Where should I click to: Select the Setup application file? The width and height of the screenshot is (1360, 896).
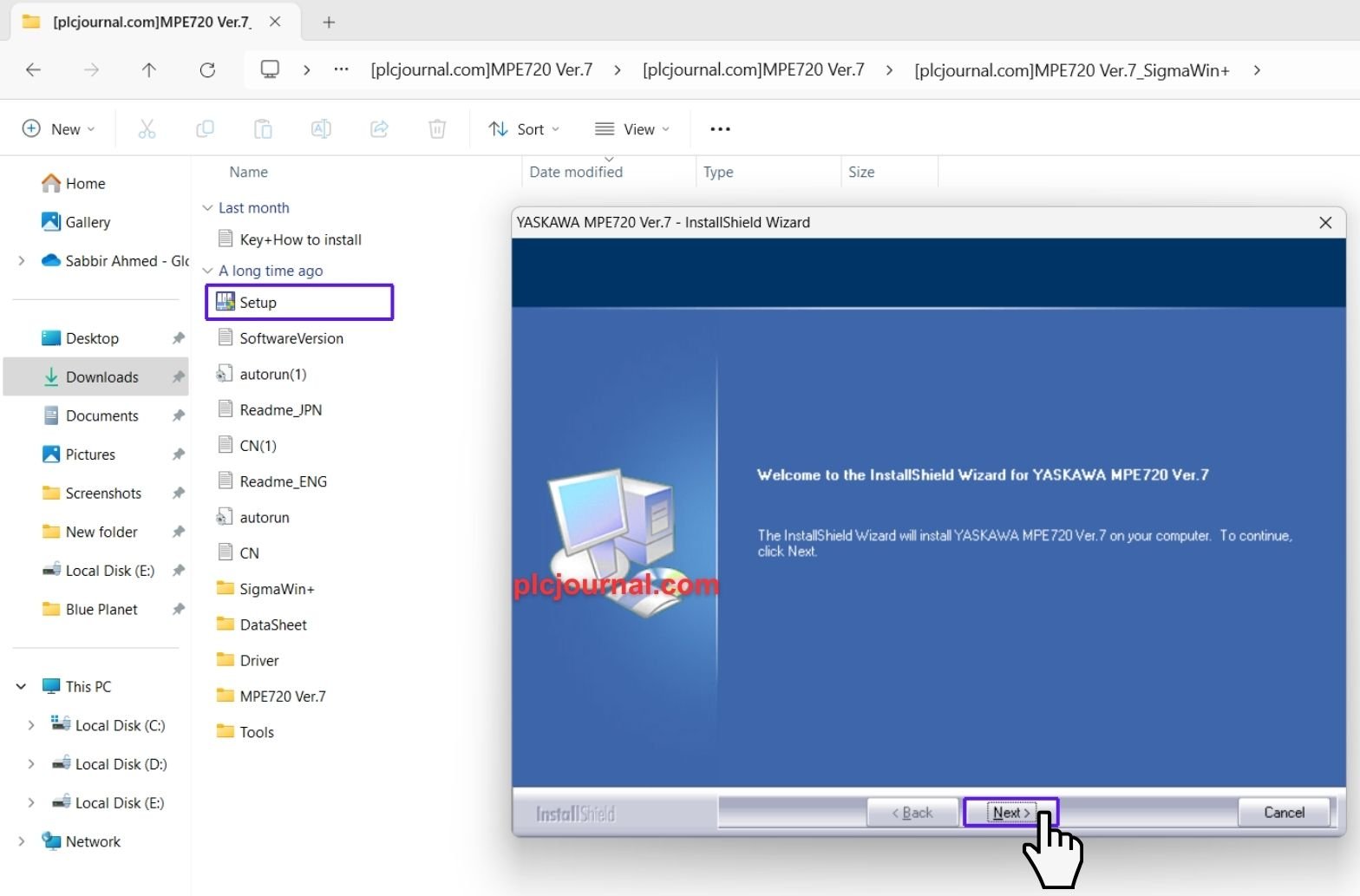[299, 303]
